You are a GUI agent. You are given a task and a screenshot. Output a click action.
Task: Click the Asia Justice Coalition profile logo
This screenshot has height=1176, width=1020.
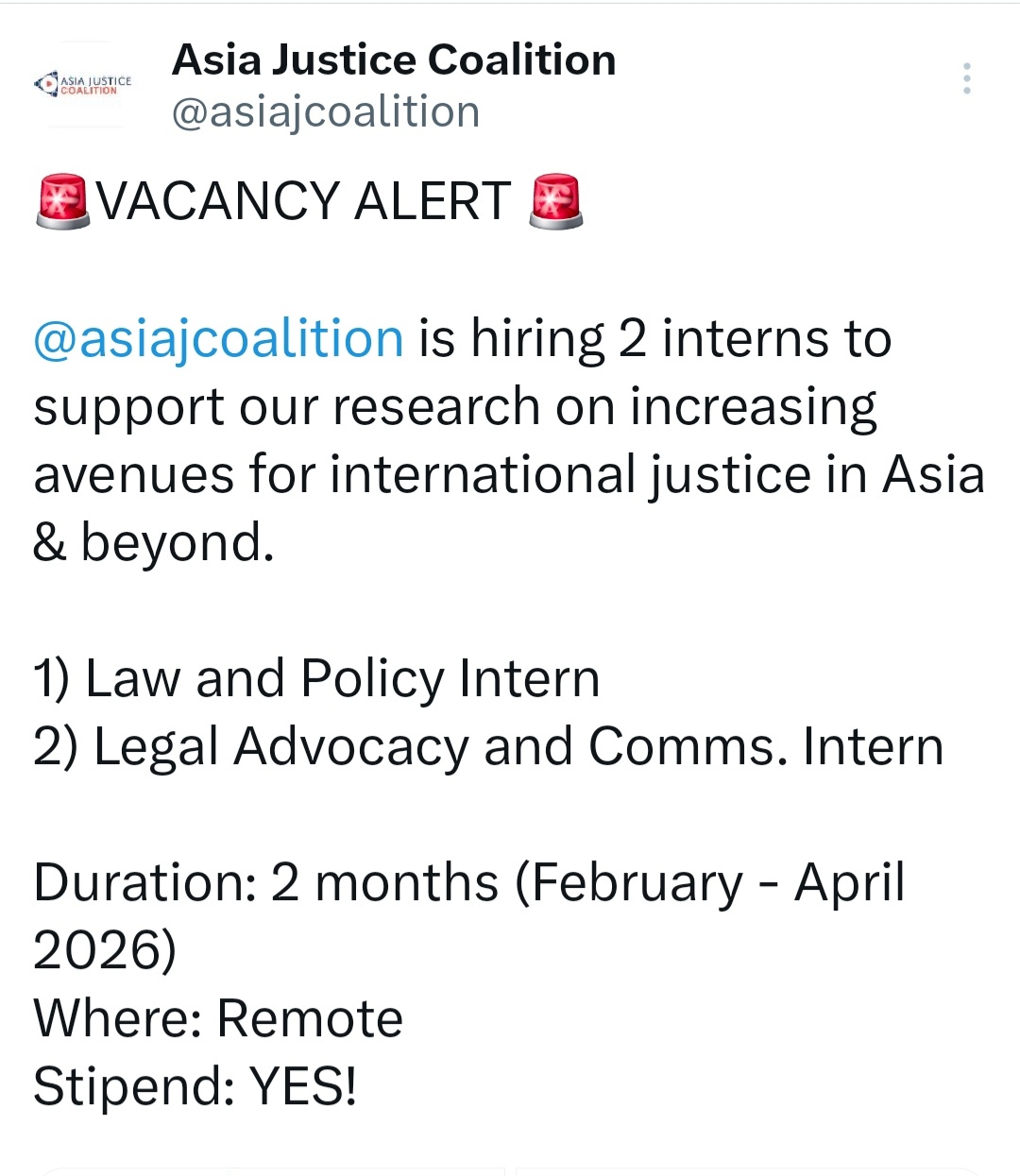[x=85, y=85]
